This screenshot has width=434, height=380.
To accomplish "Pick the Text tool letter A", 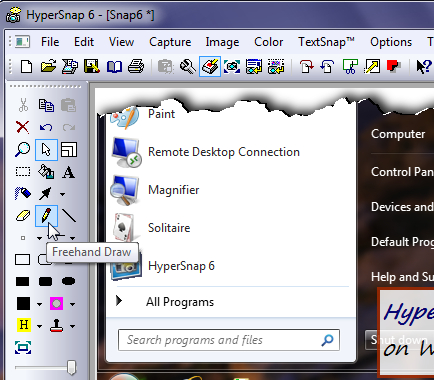I will [69, 172].
